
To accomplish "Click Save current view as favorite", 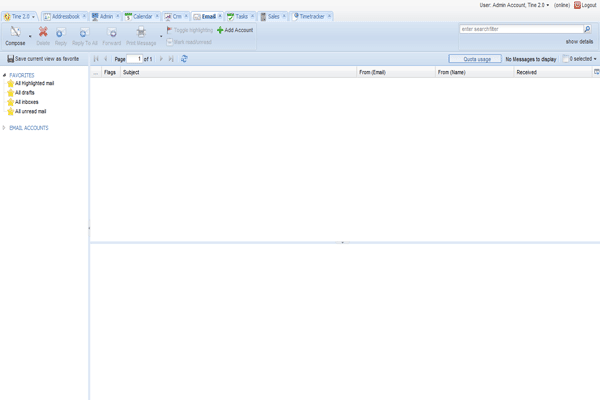I will pyautogui.click(x=43, y=59).
